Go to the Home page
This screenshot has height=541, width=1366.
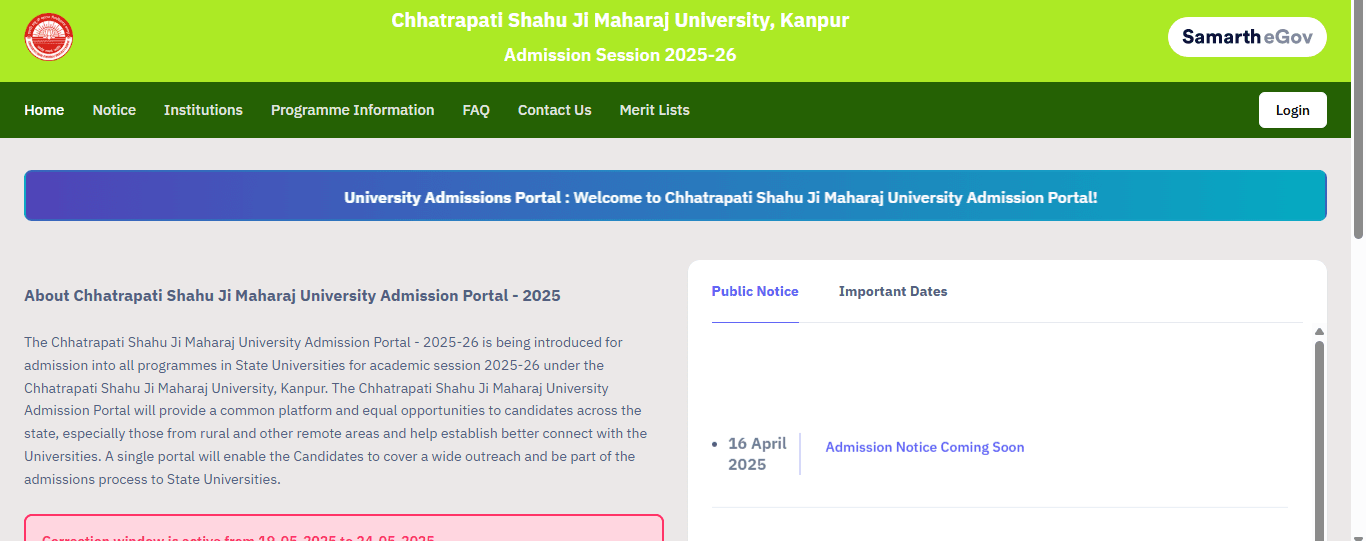click(44, 110)
